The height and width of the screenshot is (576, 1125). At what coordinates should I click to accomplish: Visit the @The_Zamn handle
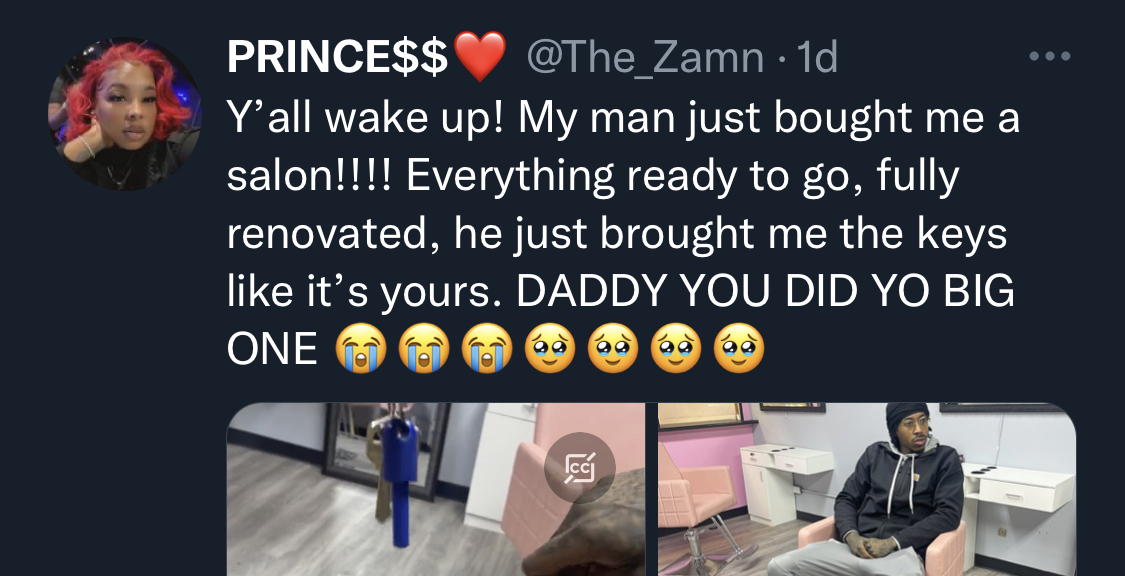645,57
